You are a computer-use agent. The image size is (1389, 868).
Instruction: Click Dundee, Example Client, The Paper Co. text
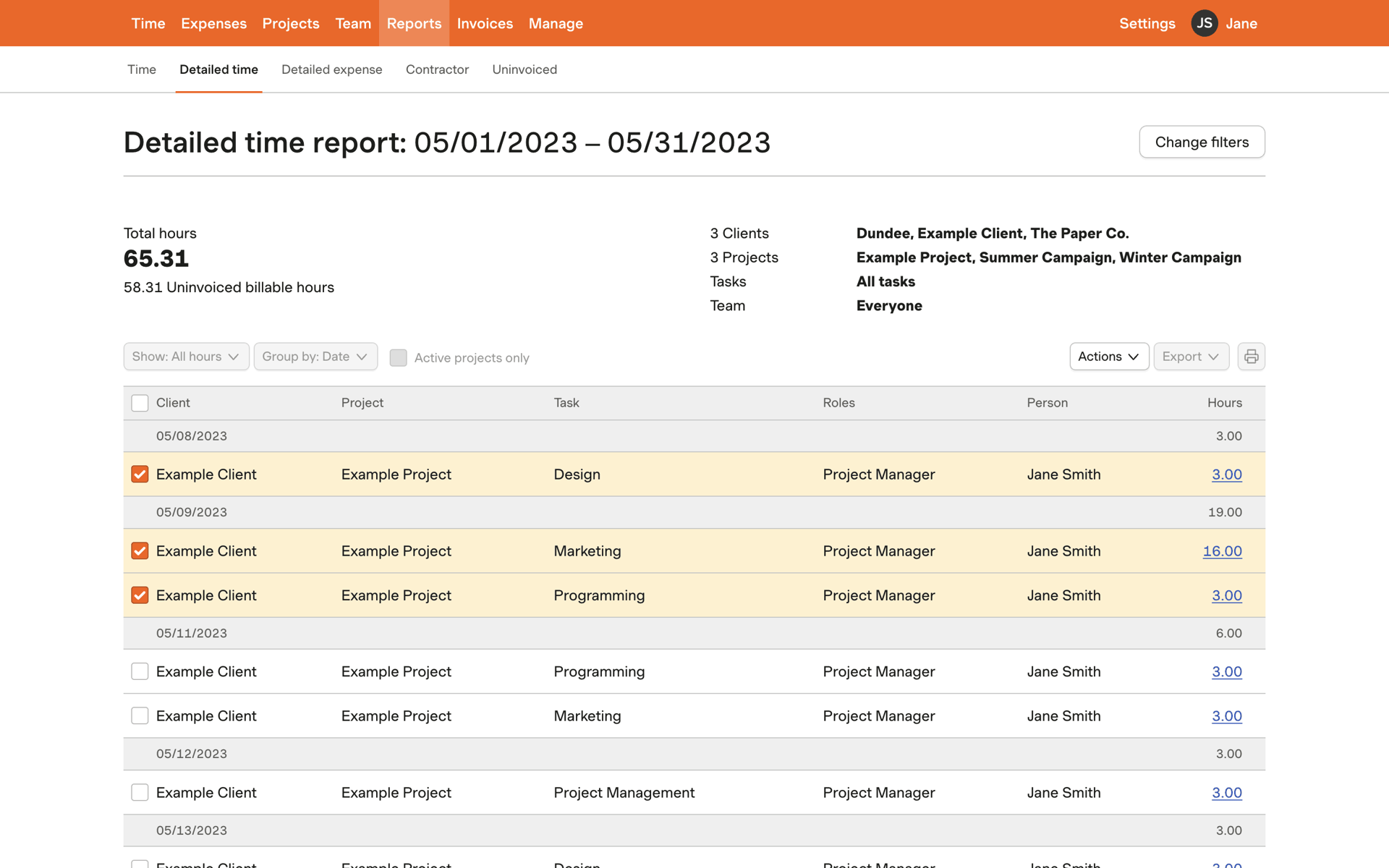tap(993, 234)
